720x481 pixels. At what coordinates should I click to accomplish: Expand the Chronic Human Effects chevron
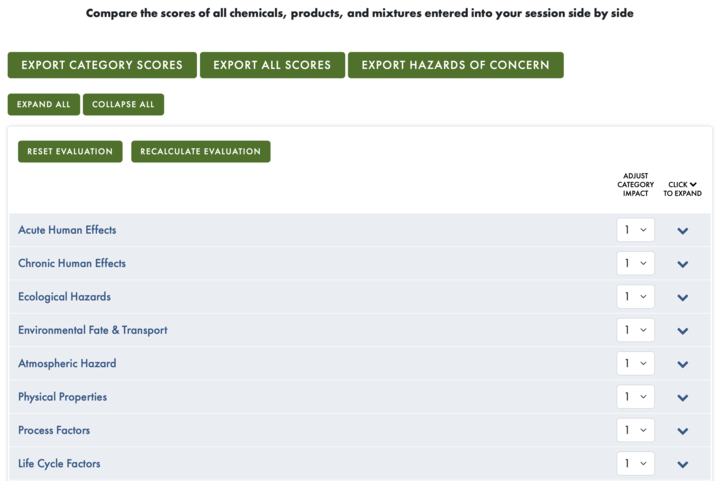click(682, 264)
